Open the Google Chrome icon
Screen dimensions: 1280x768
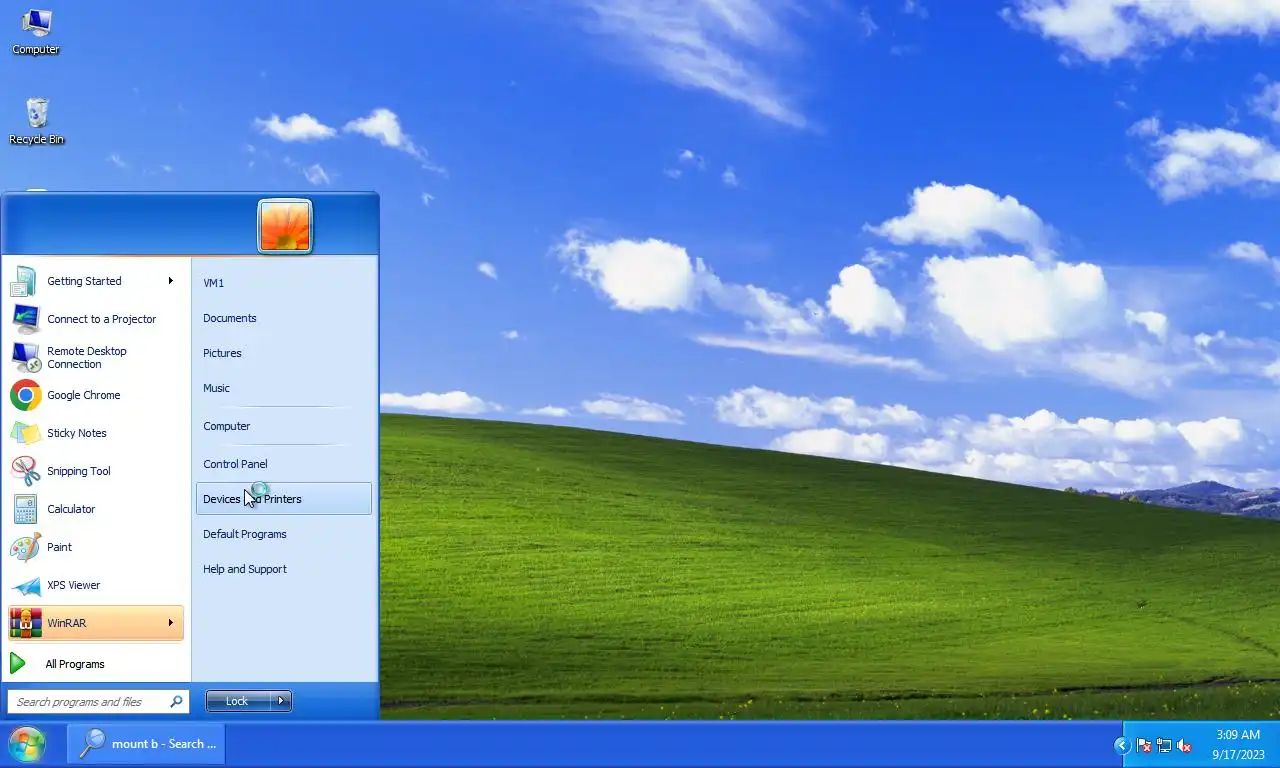25,395
